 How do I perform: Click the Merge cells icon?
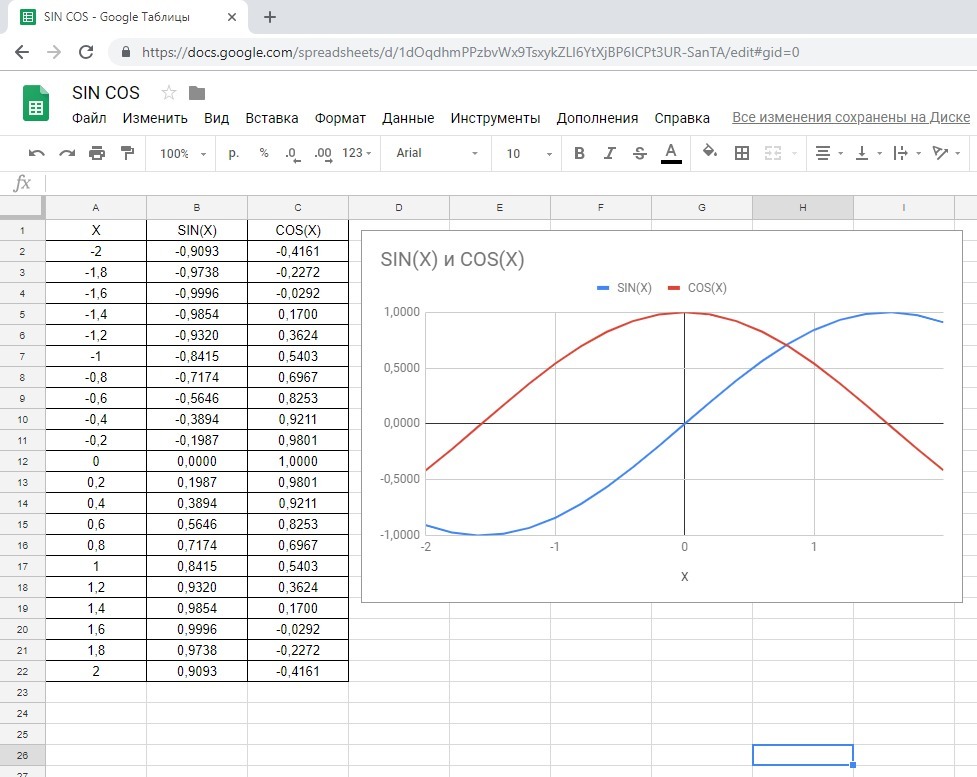pos(773,153)
